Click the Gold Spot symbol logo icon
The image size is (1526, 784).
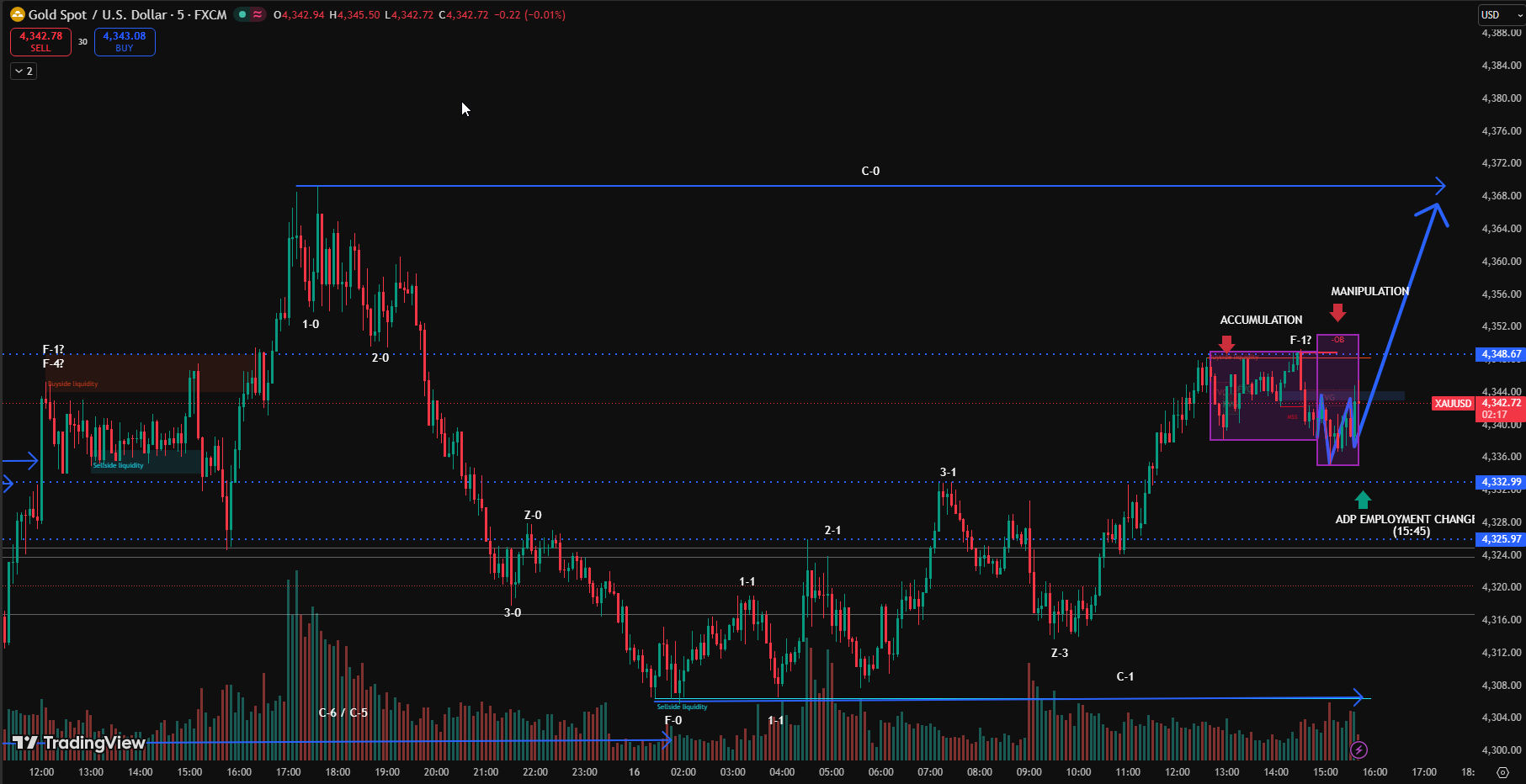(17, 14)
